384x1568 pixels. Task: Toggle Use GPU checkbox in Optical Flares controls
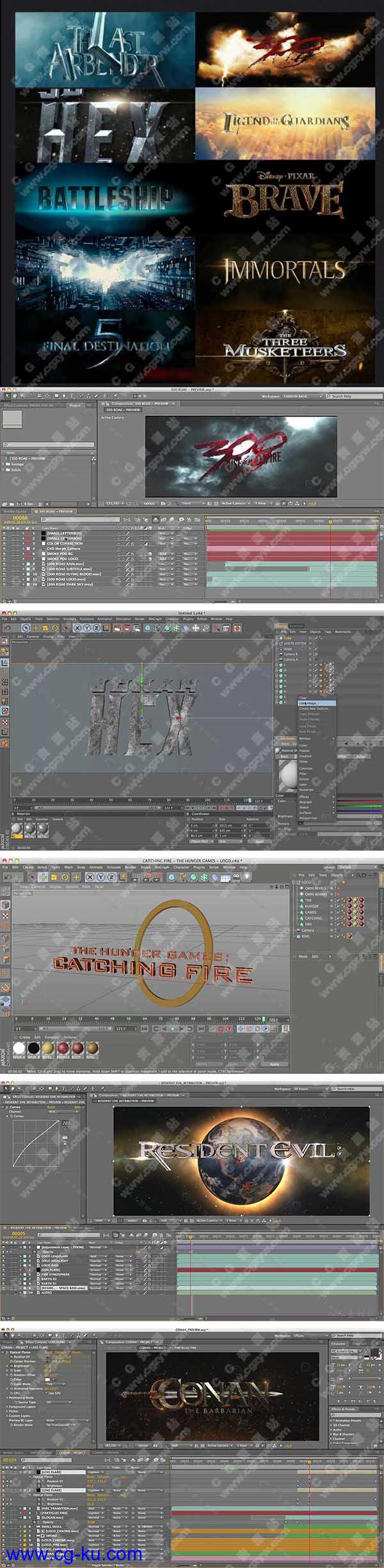(48, 1393)
